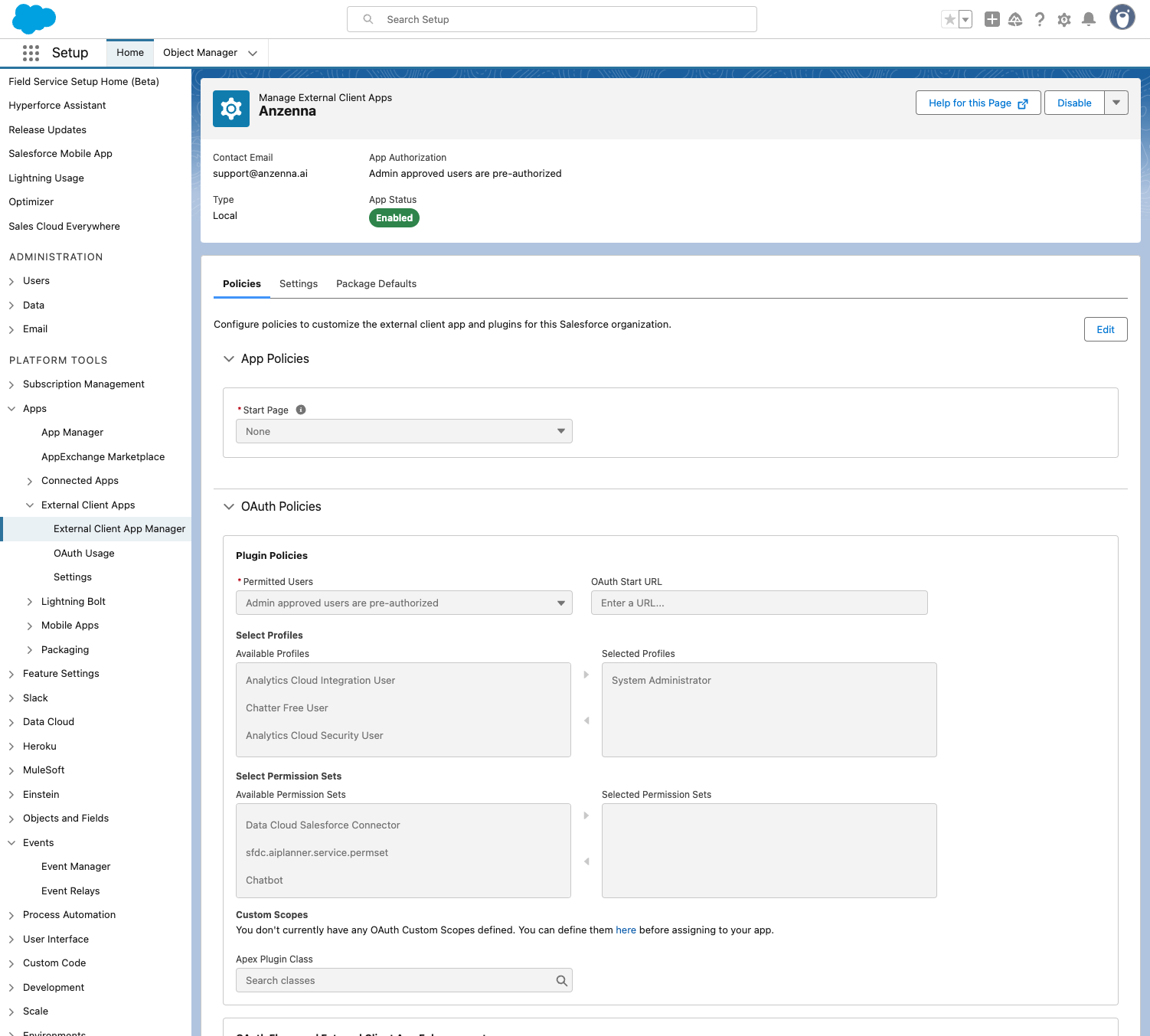The height and width of the screenshot is (1036, 1150).
Task: Open the App Launcher grid icon
Action: [31, 53]
